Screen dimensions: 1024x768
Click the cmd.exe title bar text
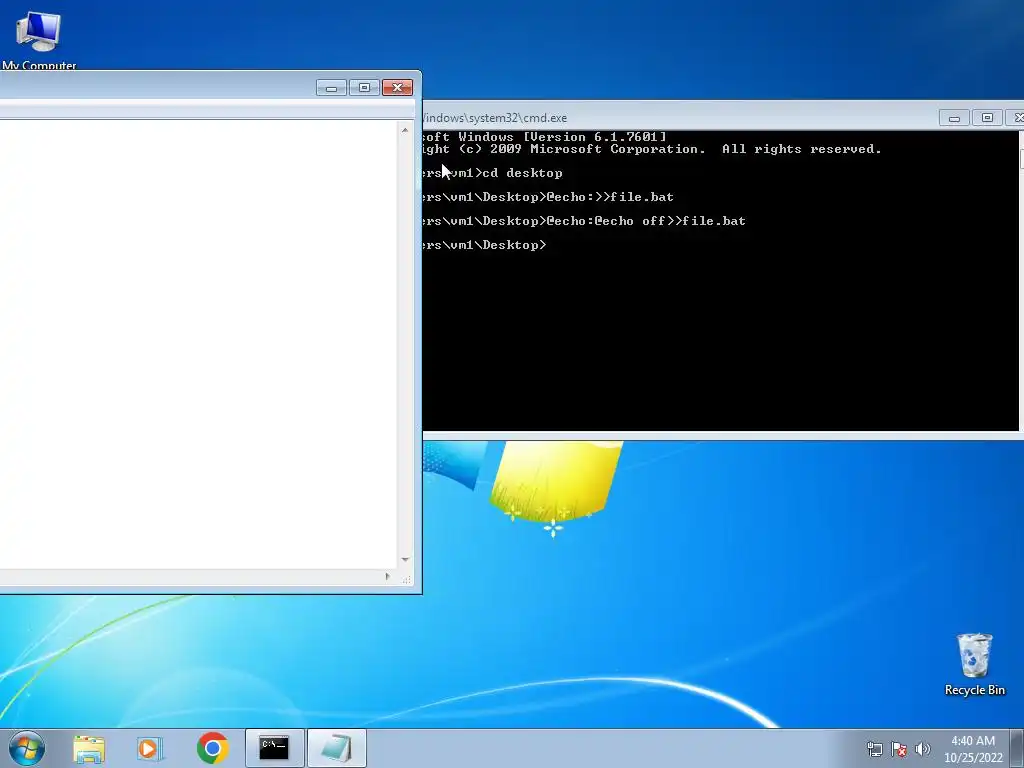point(493,118)
